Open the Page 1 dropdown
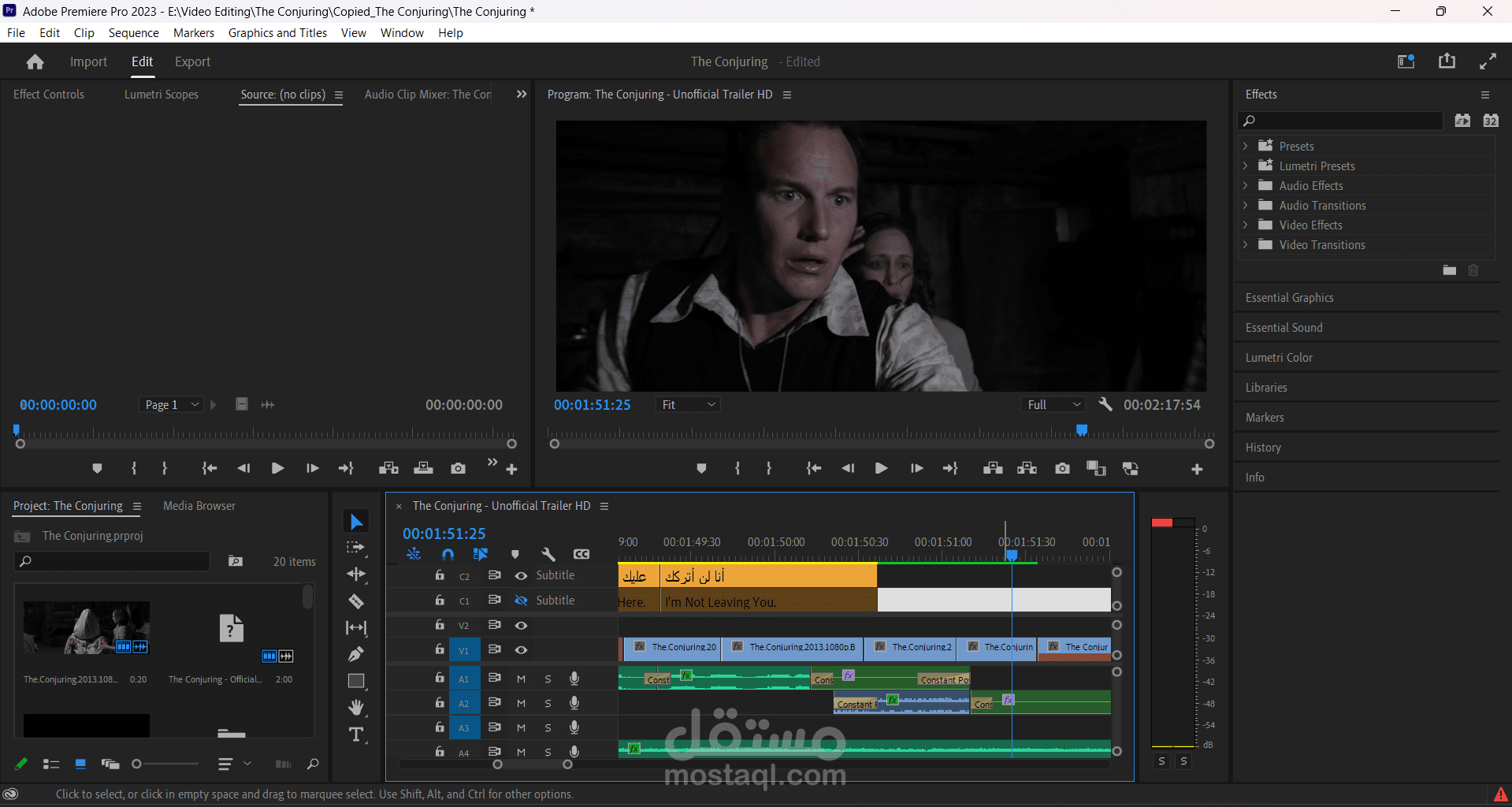This screenshot has height=807, width=1512. tap(172, 404)
